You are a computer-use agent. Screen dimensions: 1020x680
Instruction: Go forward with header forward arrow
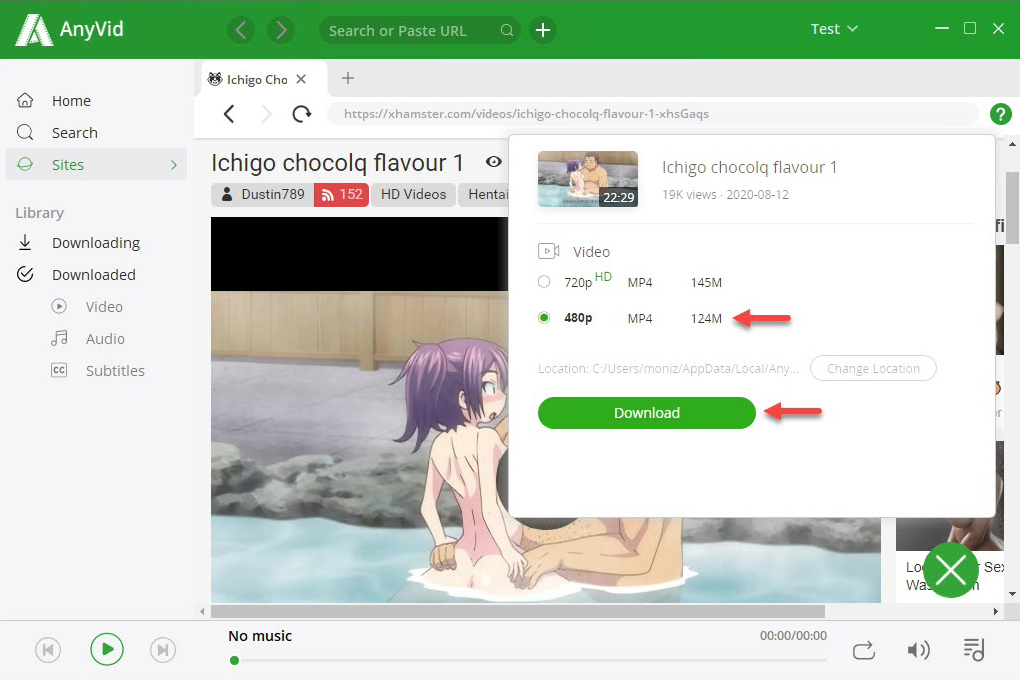[280, 30]
